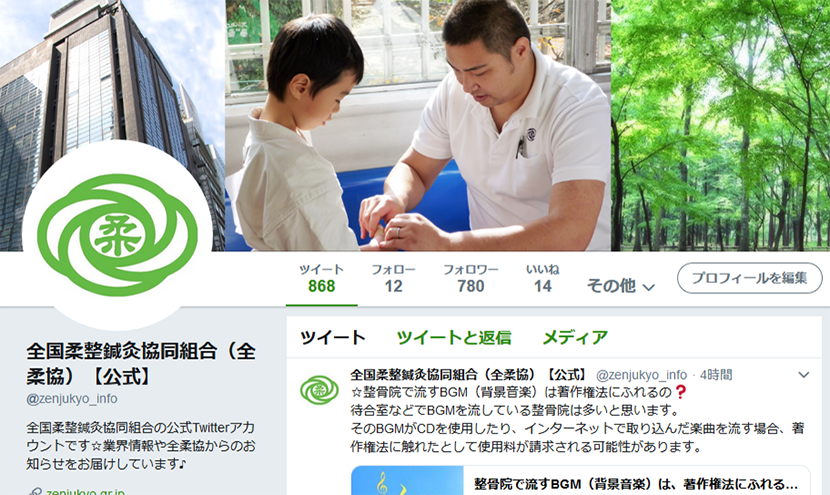This screenshot has width=830, height=495.
Task: Switch to ツイートと返信 tab
Action: [x=454, y=337]
